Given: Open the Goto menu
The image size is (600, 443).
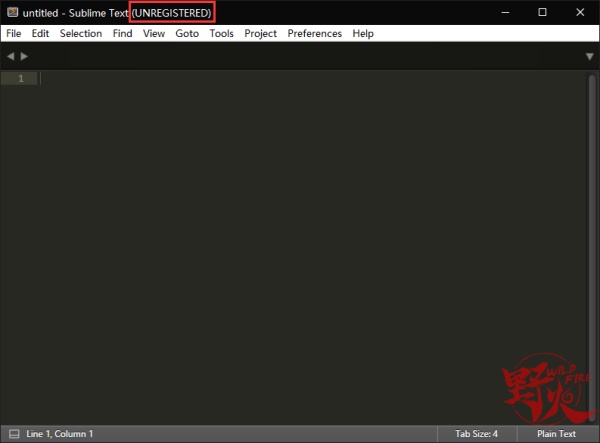Looking at the screenshot, I should pyautogui.click(x=187, y=33).
